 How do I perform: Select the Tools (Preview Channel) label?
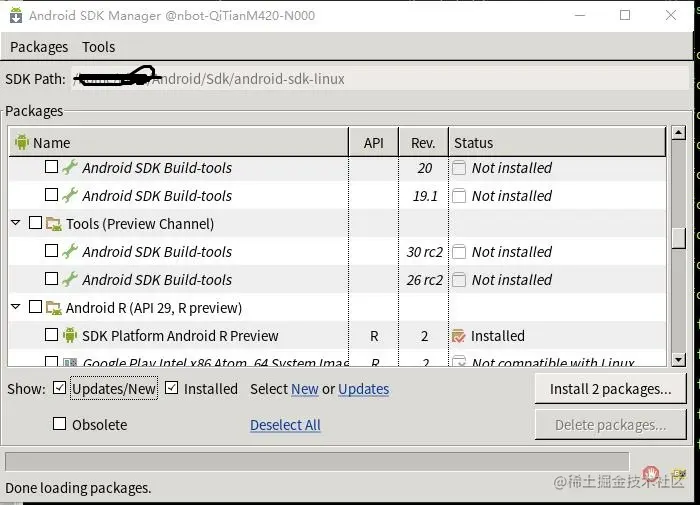[140, 224]
